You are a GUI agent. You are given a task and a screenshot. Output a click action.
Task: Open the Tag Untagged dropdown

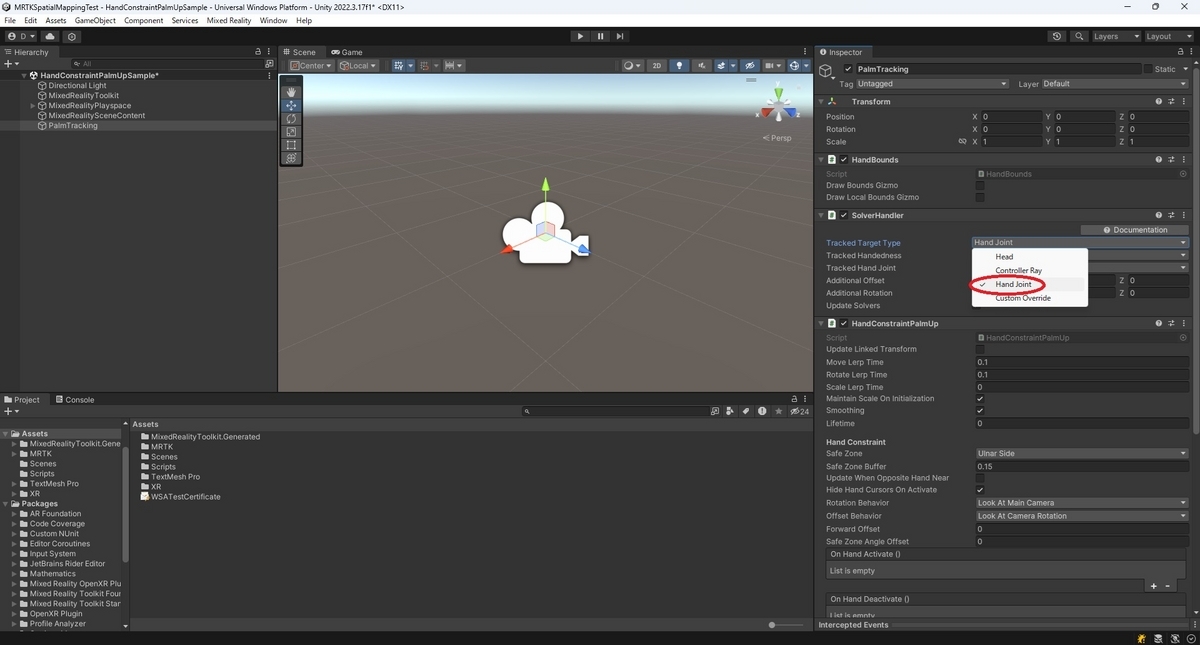tap(933, 84)
